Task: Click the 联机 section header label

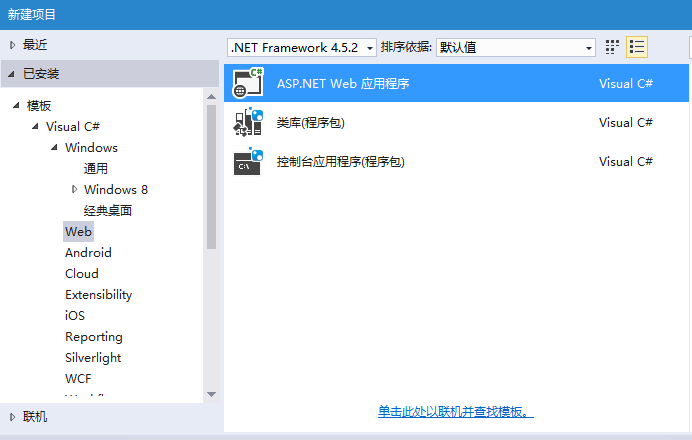Action: pos(35,417)
